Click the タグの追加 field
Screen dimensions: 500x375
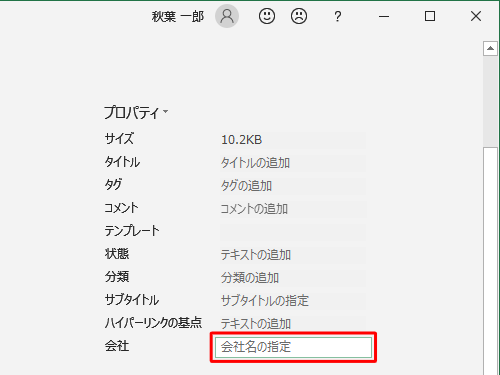pyautogui.click(x=293, y=186)
